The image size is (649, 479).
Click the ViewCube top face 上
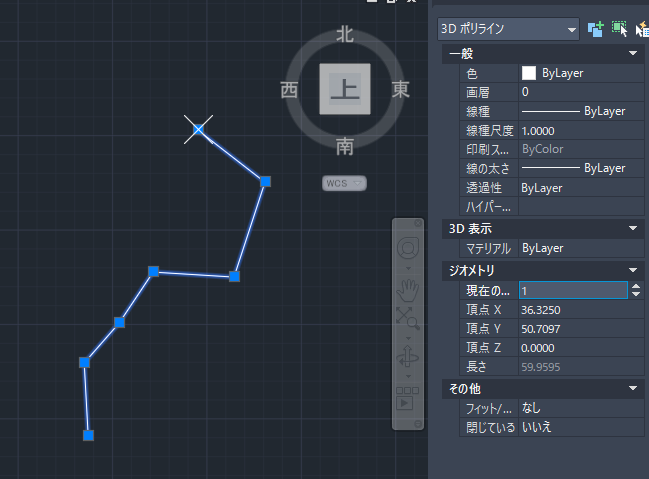345,88
